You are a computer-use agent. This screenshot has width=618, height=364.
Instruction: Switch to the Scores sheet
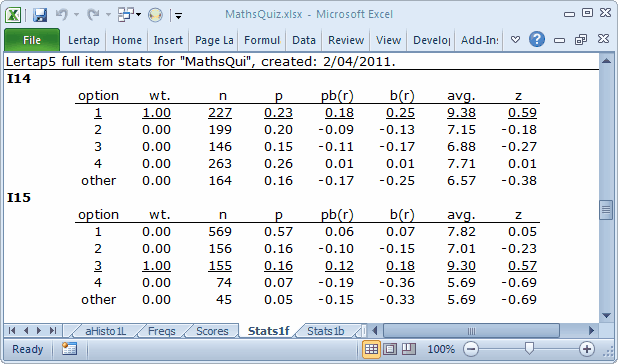click(x=212, y=331)
